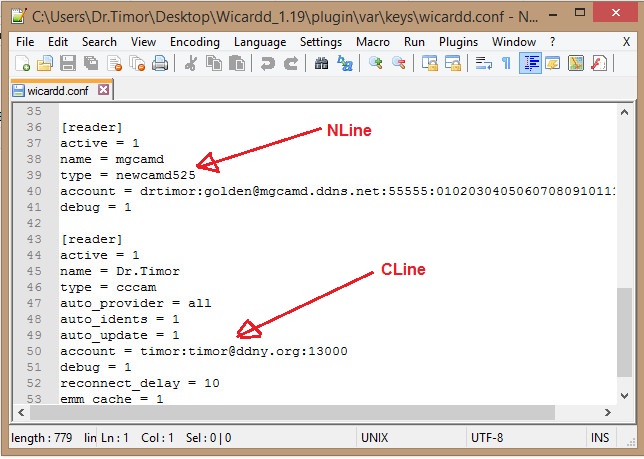Open the Macro menu
Image resolution: width=644 pixels, height=459 pixels.
tap(373, 42)
